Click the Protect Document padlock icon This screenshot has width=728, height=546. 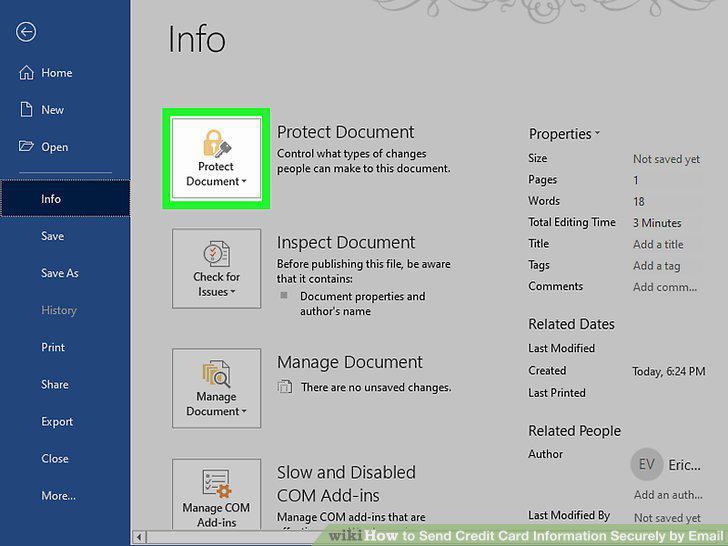[x=216, y=143]
